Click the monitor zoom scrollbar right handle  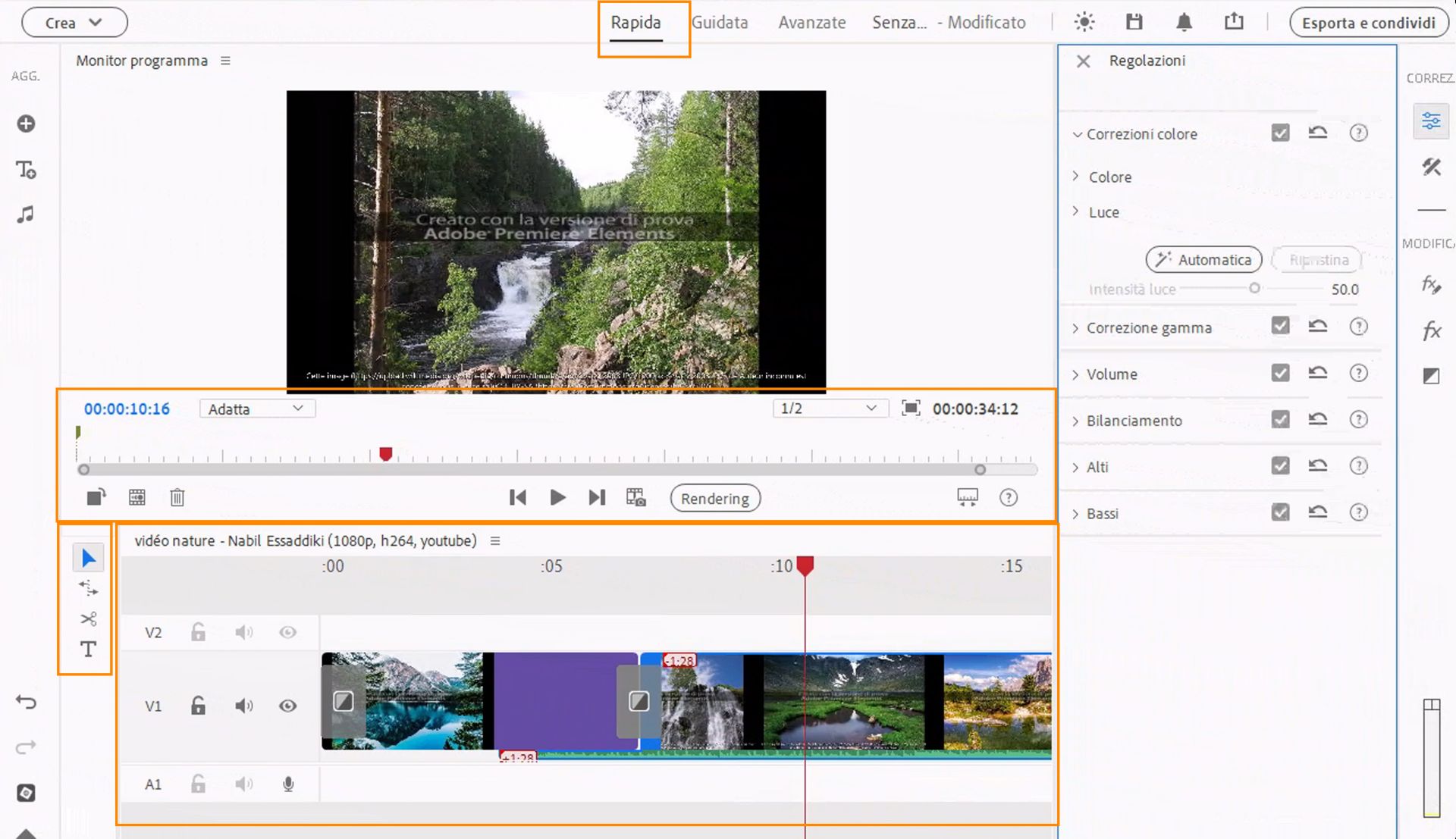(x=980, y=470)
